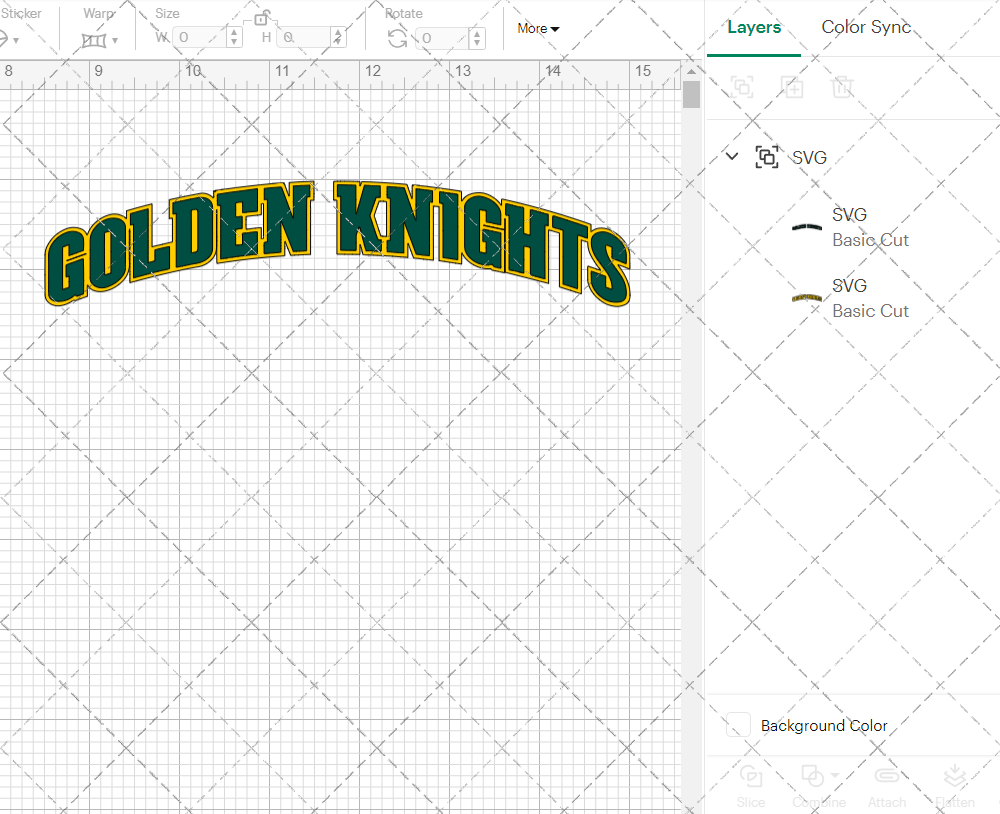
Task: Click the delete layer trash icon
Action: [x=843, y=87]
